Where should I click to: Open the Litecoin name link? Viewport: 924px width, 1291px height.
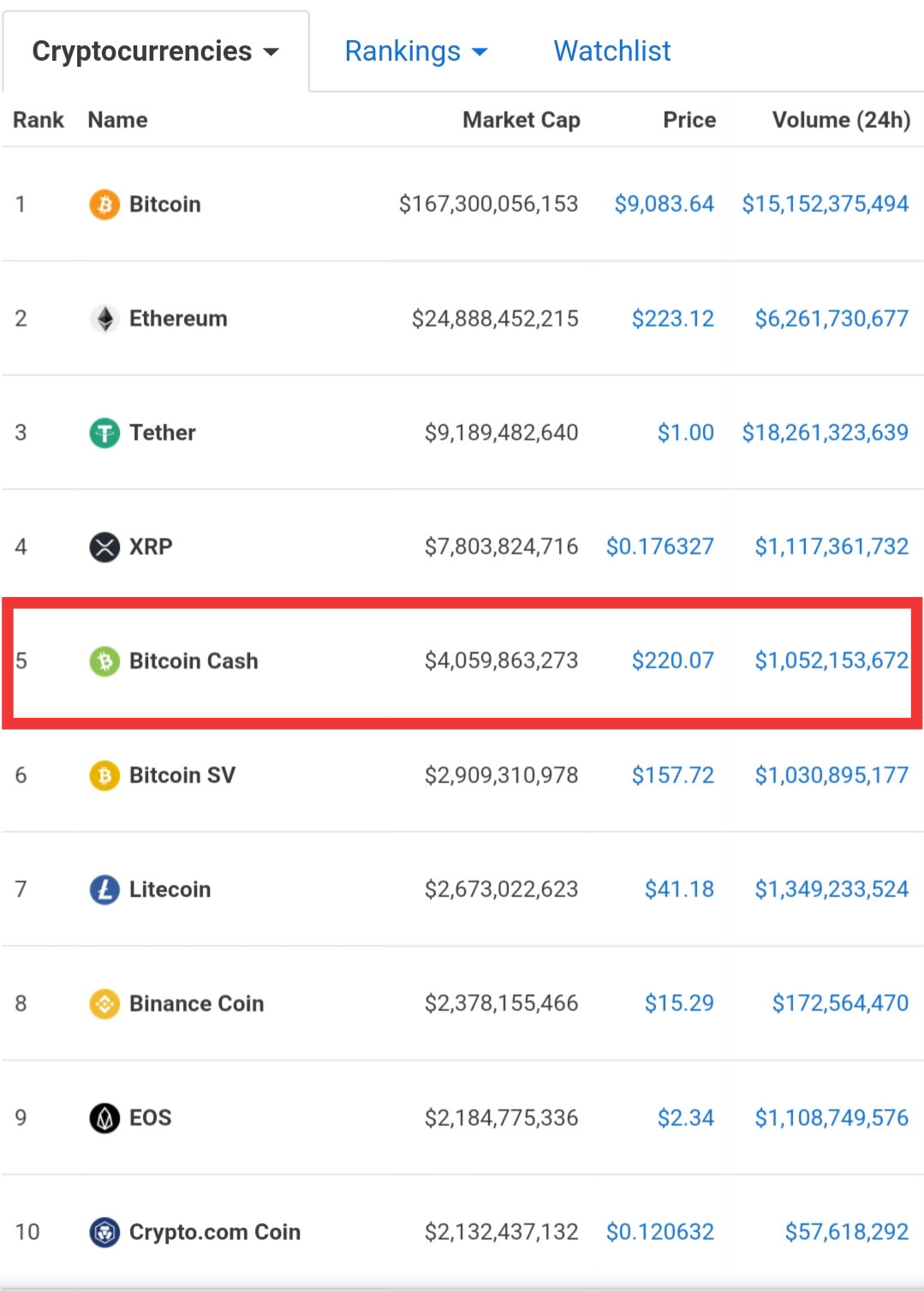point(170,889)
